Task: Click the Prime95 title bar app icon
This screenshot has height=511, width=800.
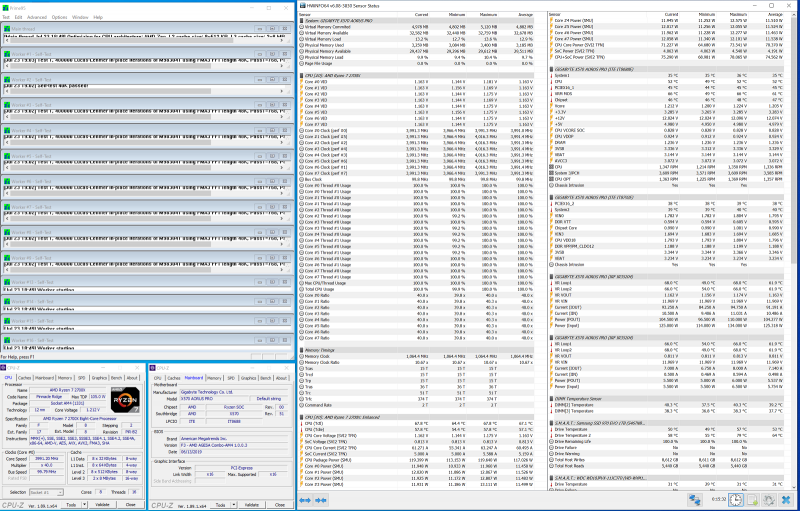Action: pos(6,8)
